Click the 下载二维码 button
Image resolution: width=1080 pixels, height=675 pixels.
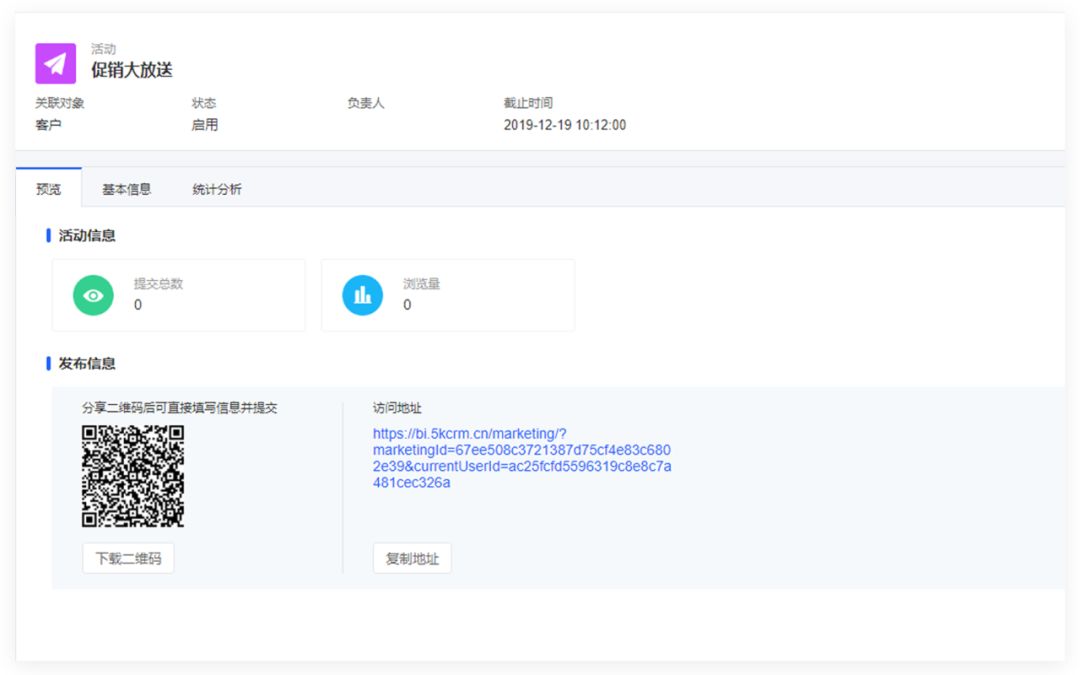coord(128,559)
